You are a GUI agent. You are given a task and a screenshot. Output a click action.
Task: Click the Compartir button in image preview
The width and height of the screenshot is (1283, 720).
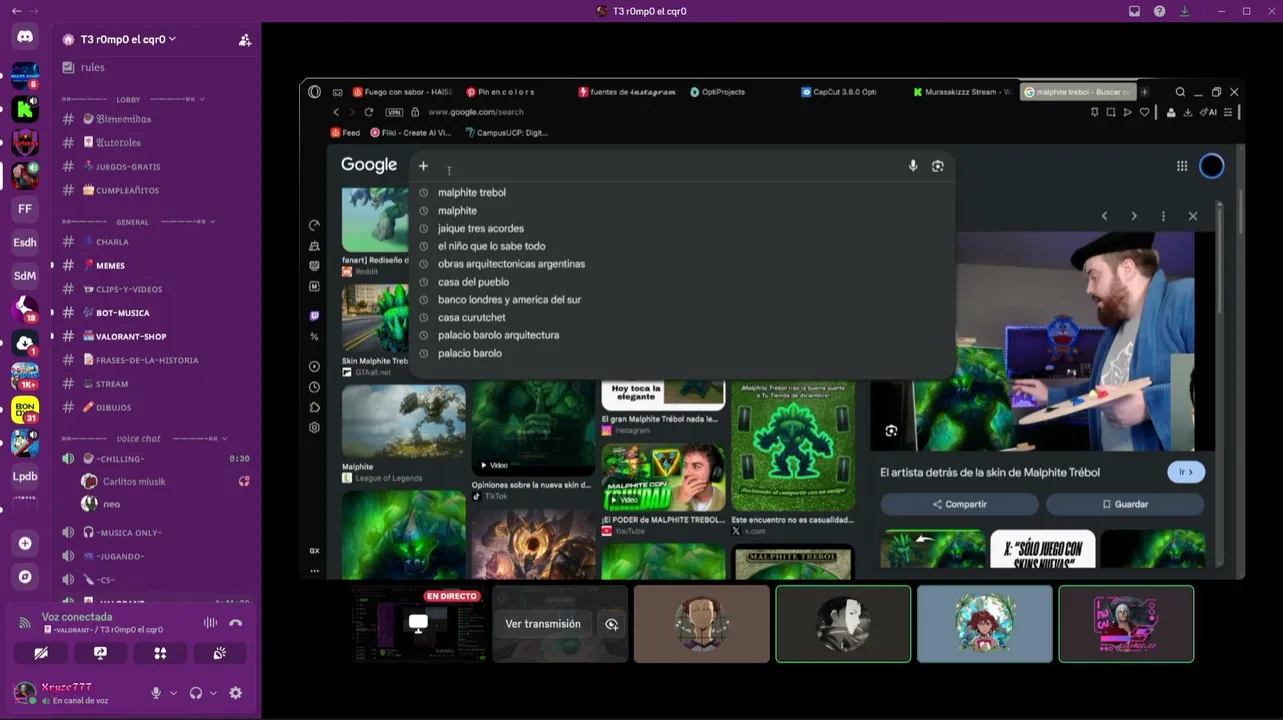pos(959,504)
